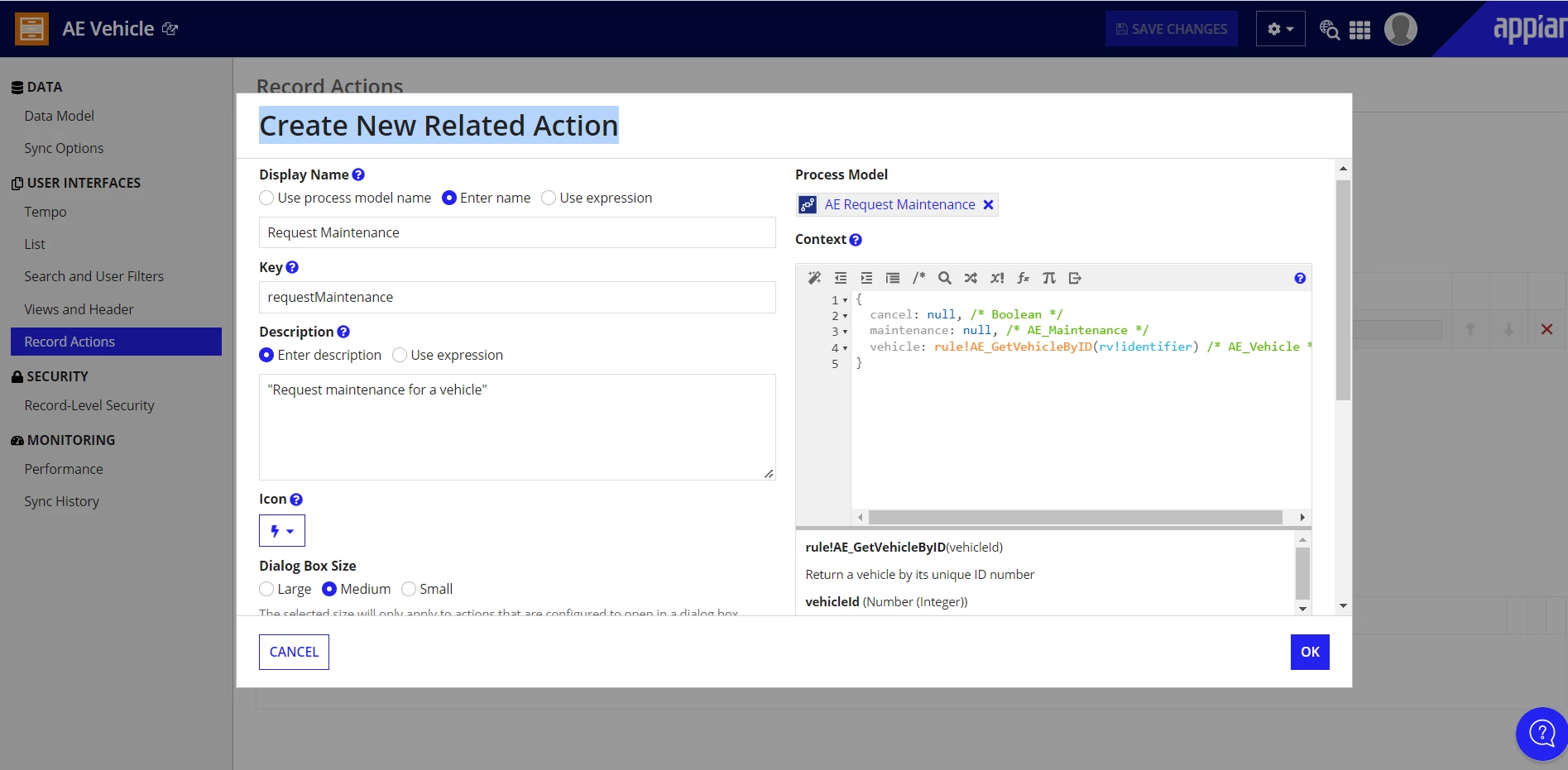Image resolution: width=1568 pixels, height=770 pixels.
Task: Open Performance monitoring in sidebar
Action: point(64,469)
